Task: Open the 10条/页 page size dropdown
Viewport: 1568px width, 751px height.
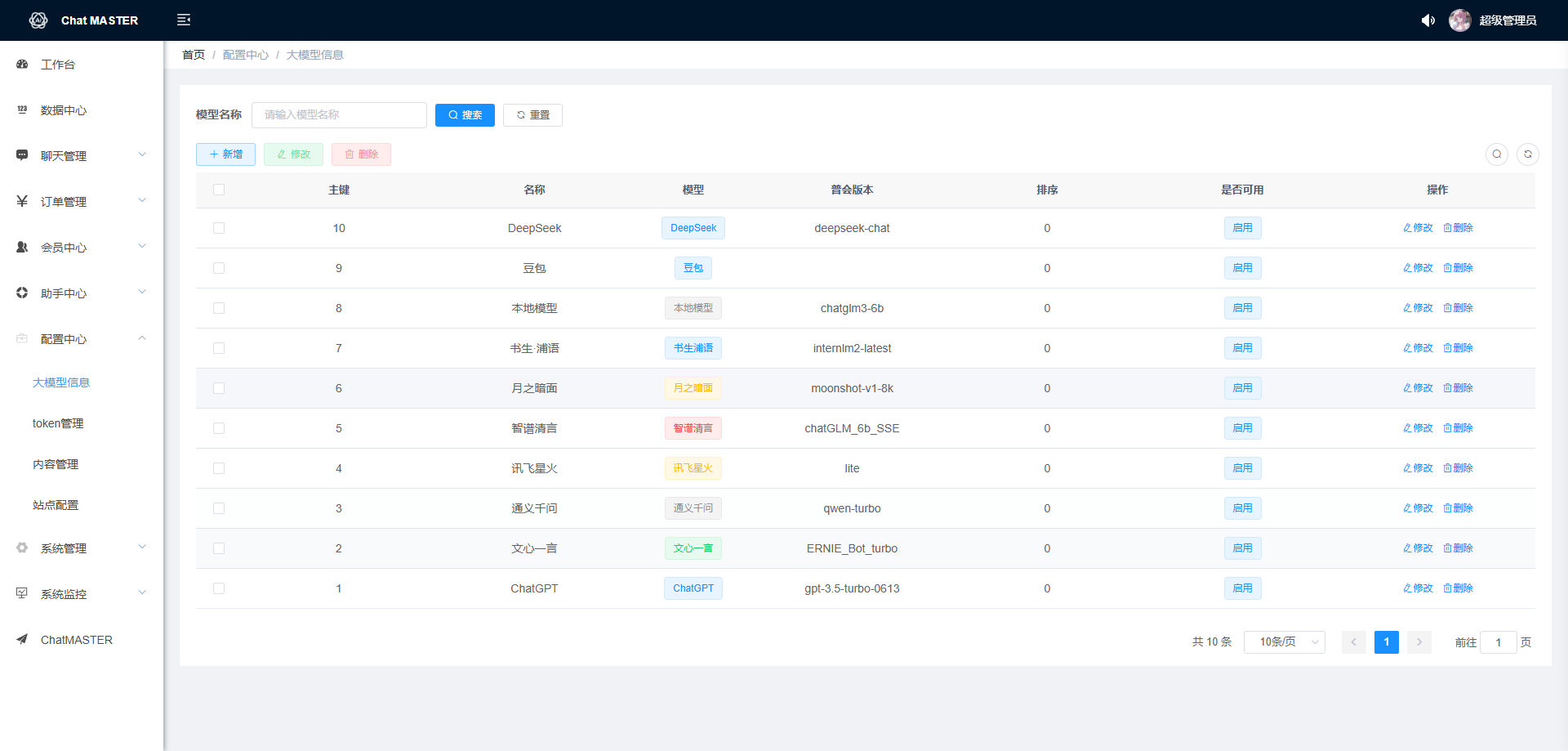Action: (1284, 642)
